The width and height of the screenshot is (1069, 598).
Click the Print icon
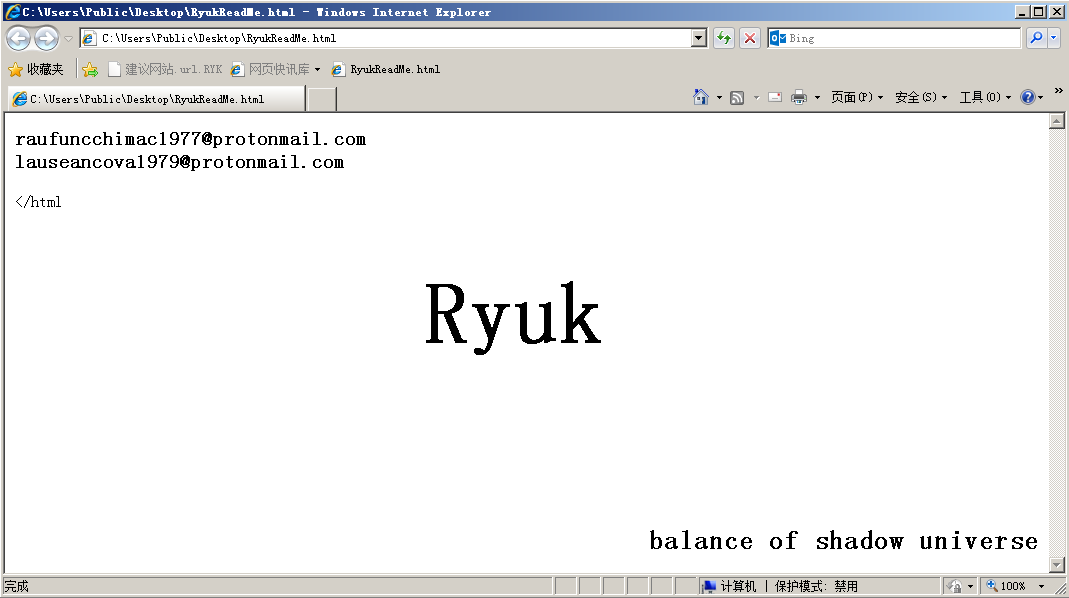tap(799, 97)
